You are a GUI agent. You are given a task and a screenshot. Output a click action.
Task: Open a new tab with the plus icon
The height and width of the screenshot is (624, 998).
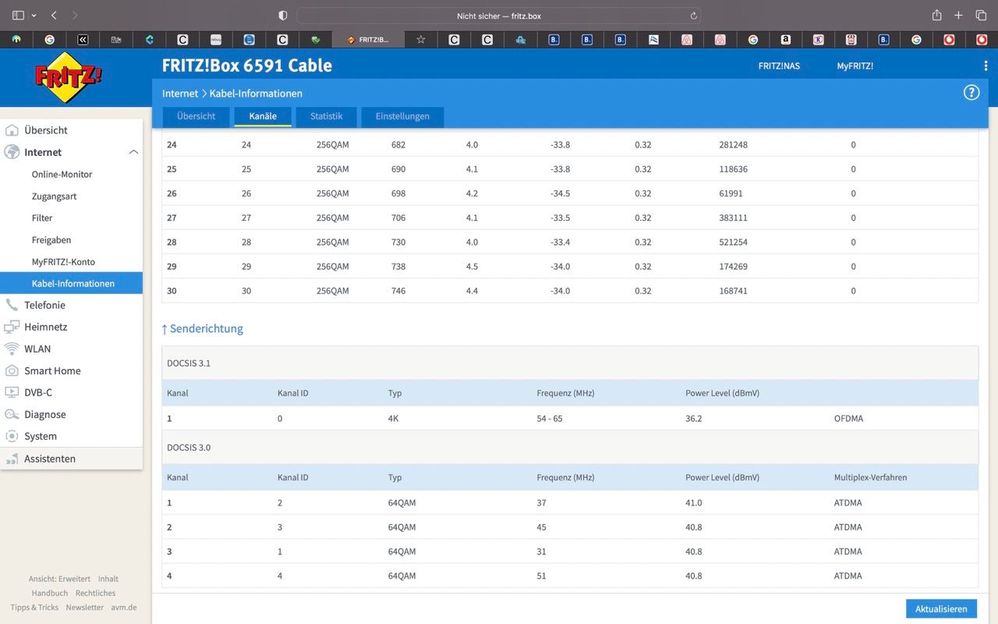(958, 15)
